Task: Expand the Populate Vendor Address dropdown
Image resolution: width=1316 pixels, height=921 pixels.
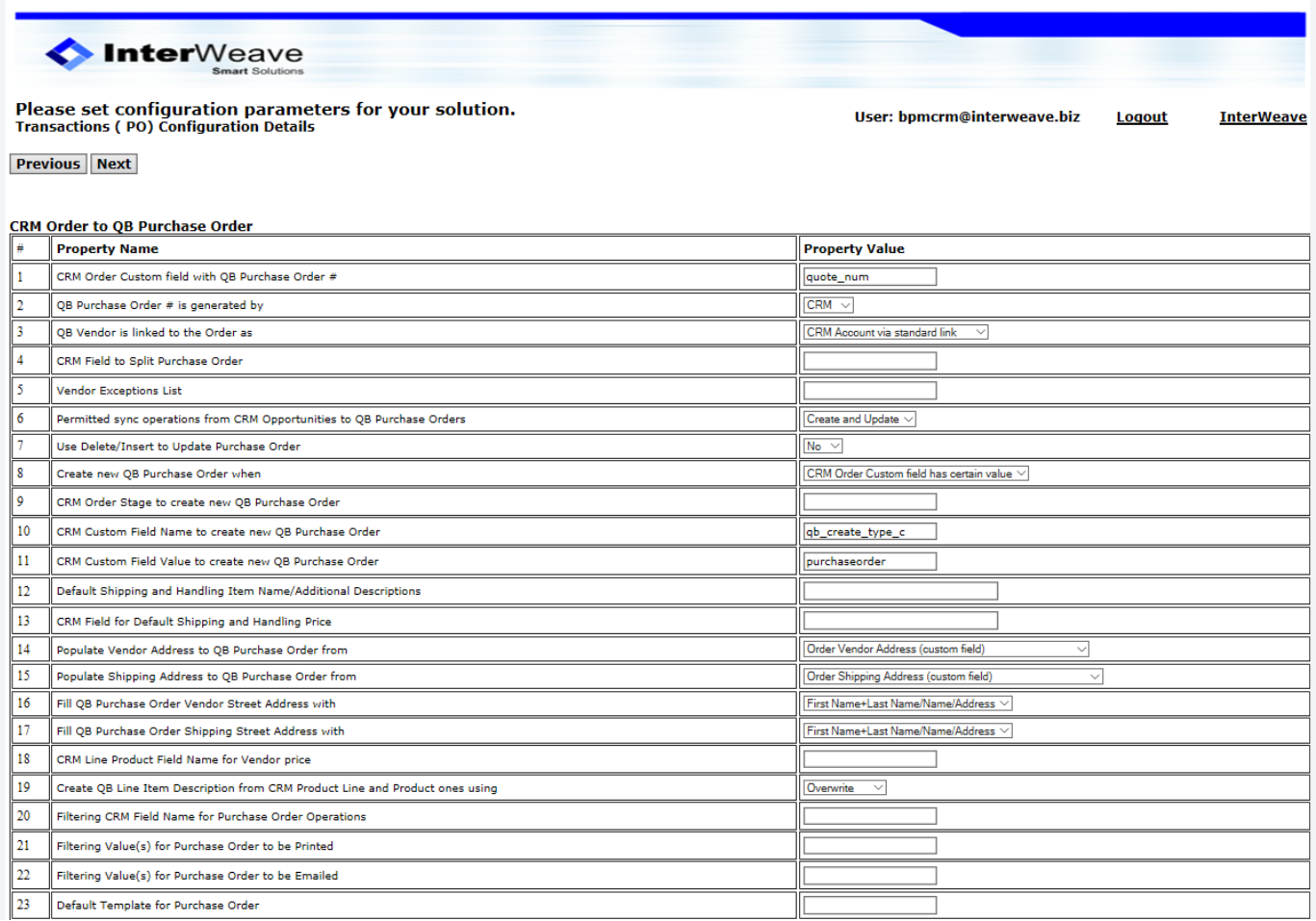Action: 946,649
